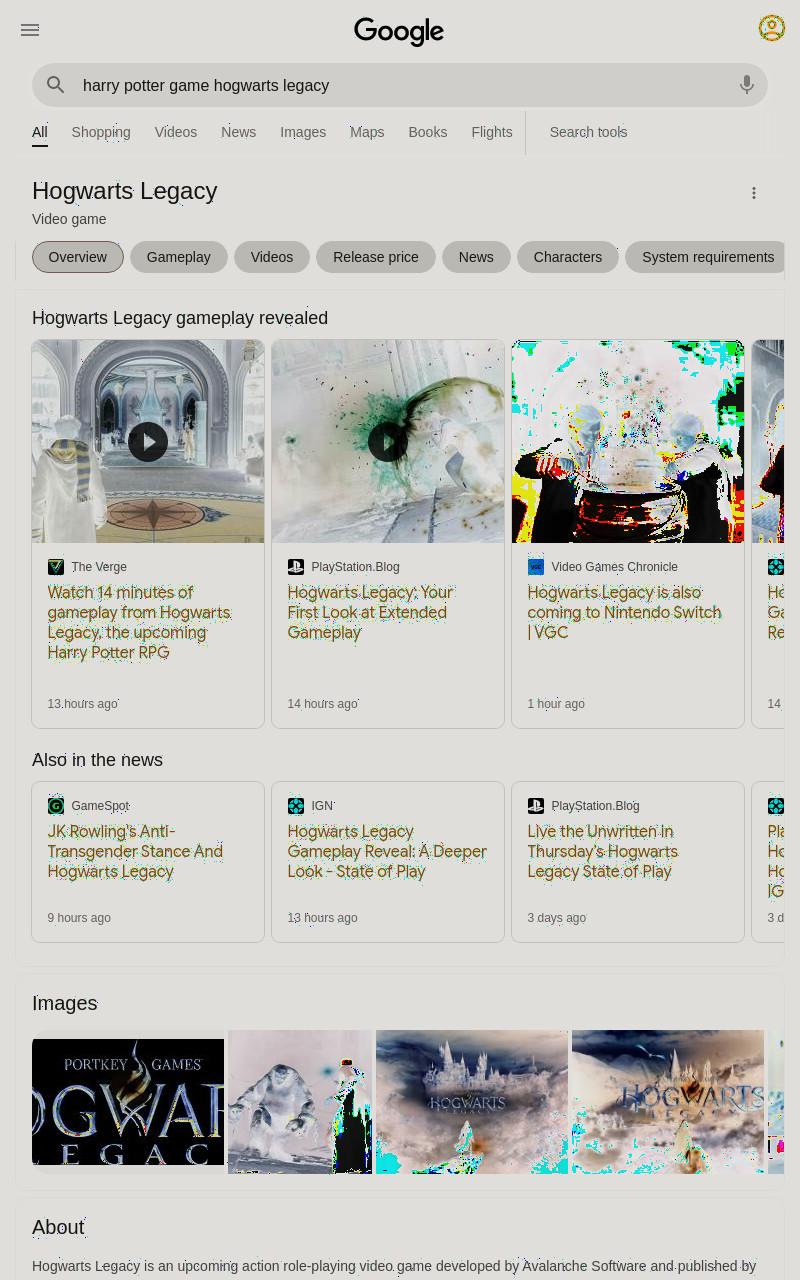Open the Flights tab

[x=492, y=132]
